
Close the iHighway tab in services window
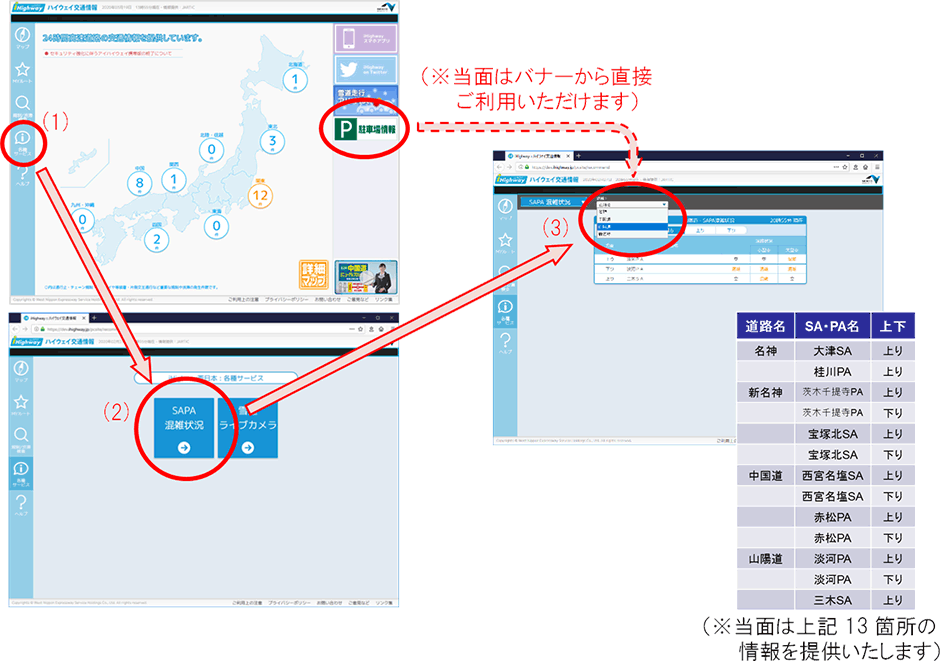[84, 318]
